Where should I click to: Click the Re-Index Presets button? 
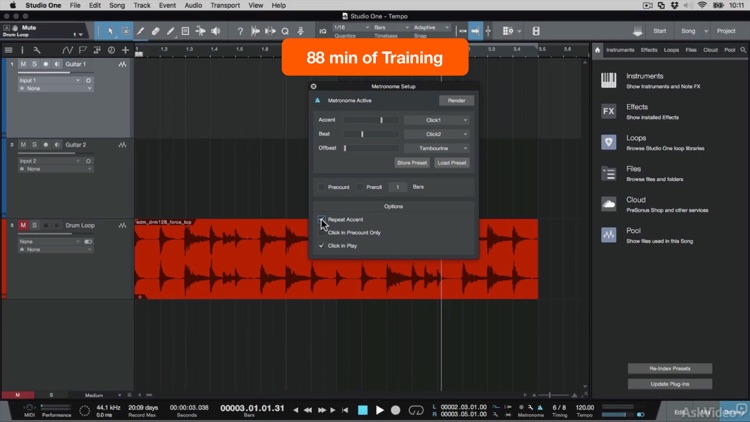670,368
